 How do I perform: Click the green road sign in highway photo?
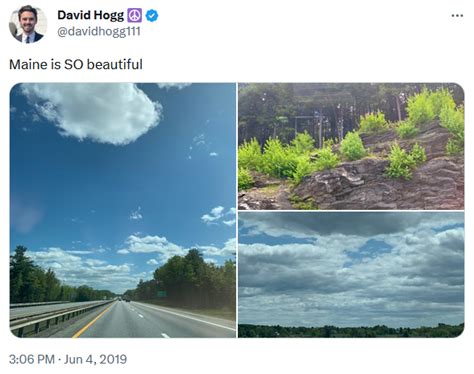[162, 294]
